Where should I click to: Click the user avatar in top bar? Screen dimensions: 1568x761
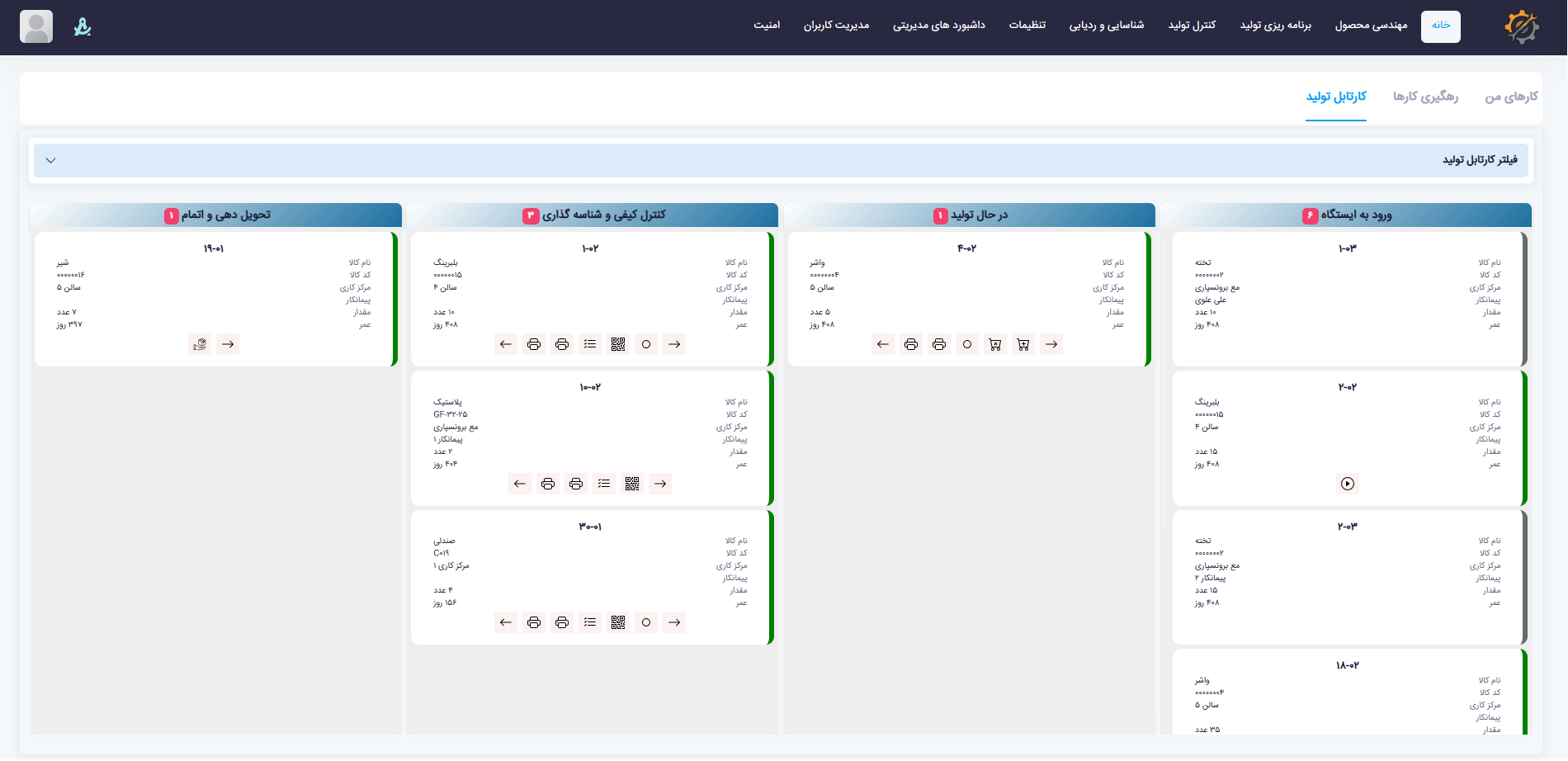click(x=36, y=26)
